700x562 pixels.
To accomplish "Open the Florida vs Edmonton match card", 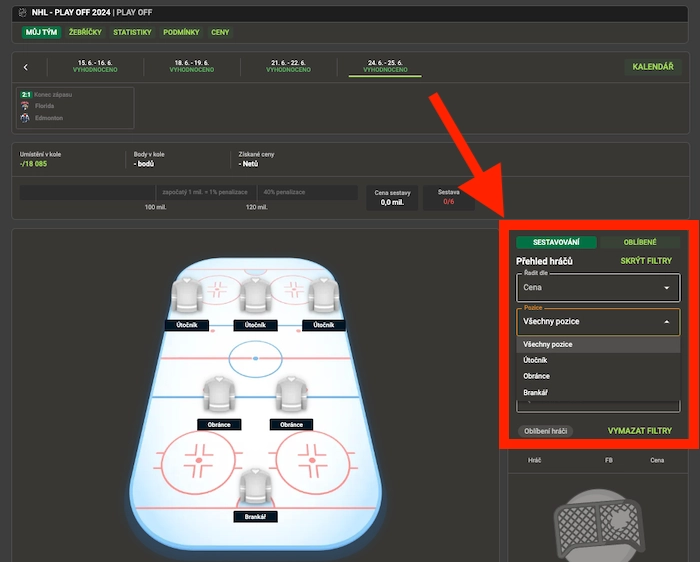I will coord(74,106).
